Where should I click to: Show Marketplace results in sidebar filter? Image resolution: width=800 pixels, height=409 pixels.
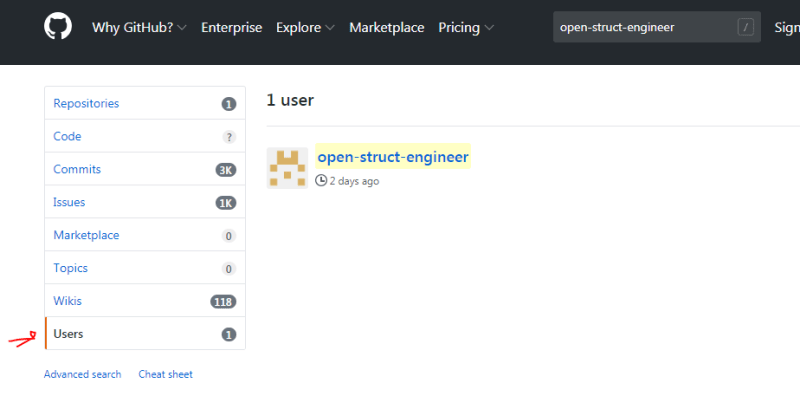[x=145, y=235]
